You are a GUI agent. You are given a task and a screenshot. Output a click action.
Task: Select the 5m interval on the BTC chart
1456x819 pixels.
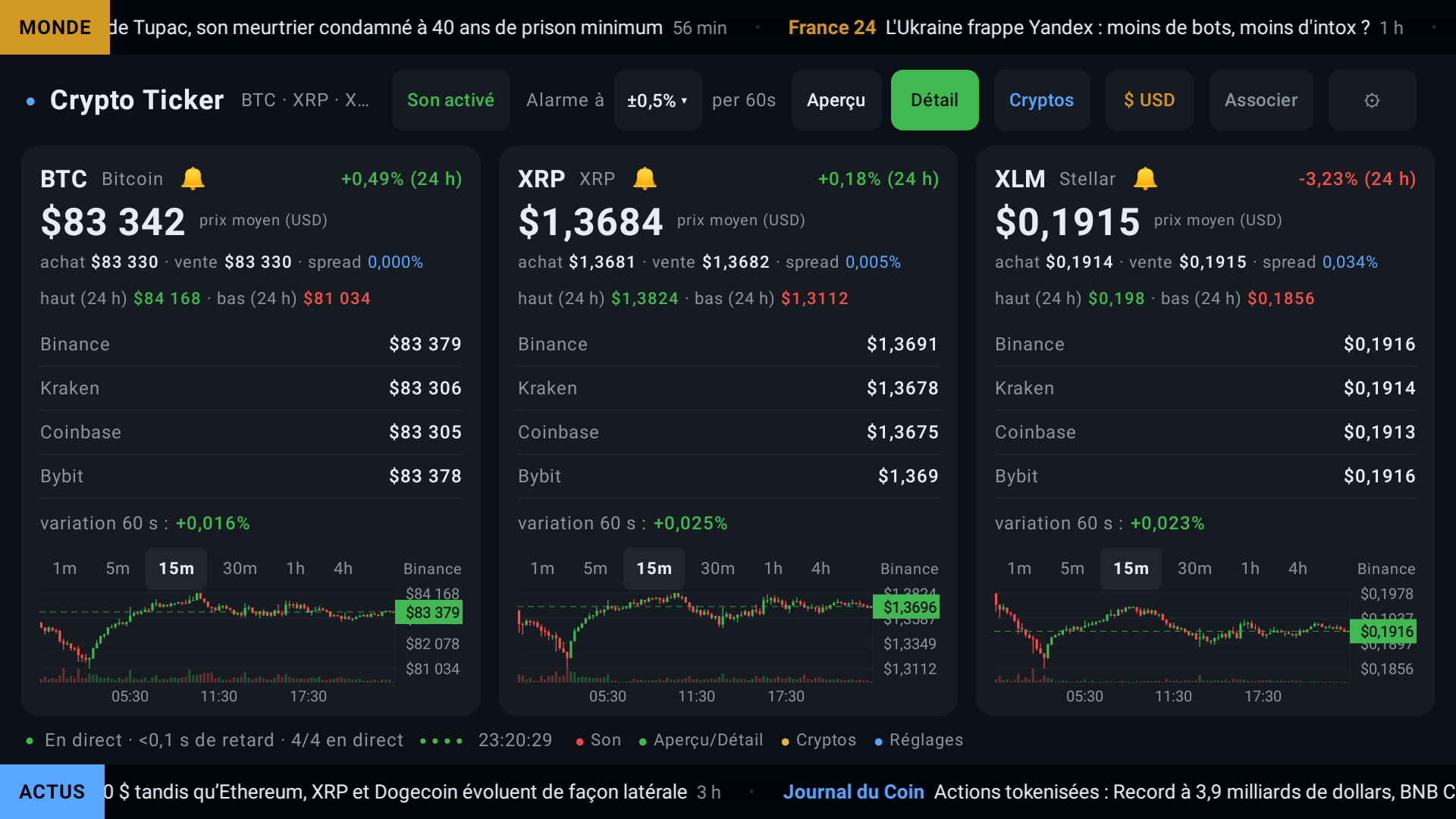pyautogui.click(x=118, y=569)
